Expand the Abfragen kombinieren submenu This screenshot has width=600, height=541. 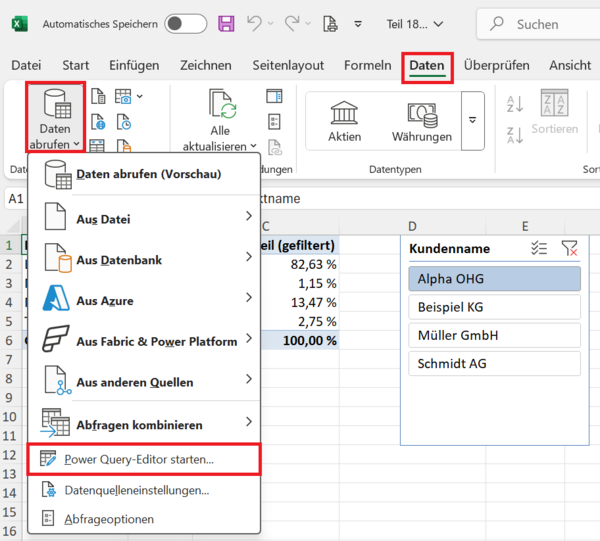144,422
